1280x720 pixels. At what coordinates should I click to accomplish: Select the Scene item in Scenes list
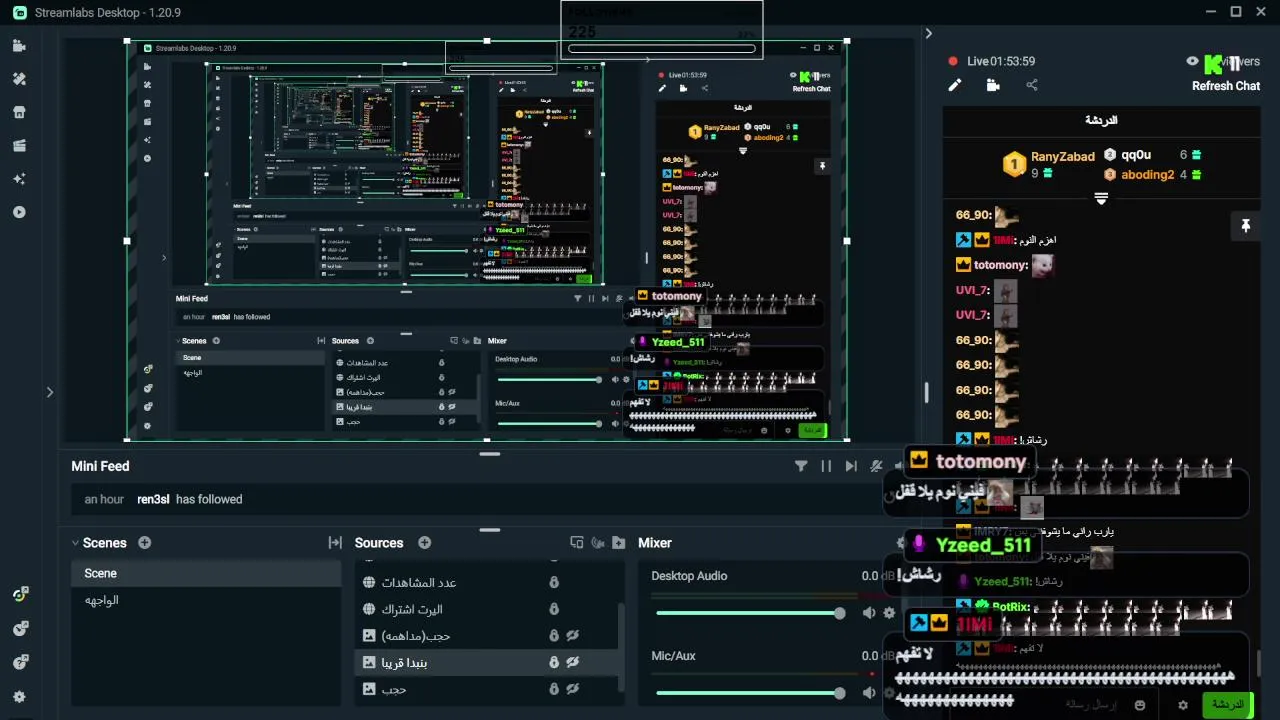pos(206,573)
